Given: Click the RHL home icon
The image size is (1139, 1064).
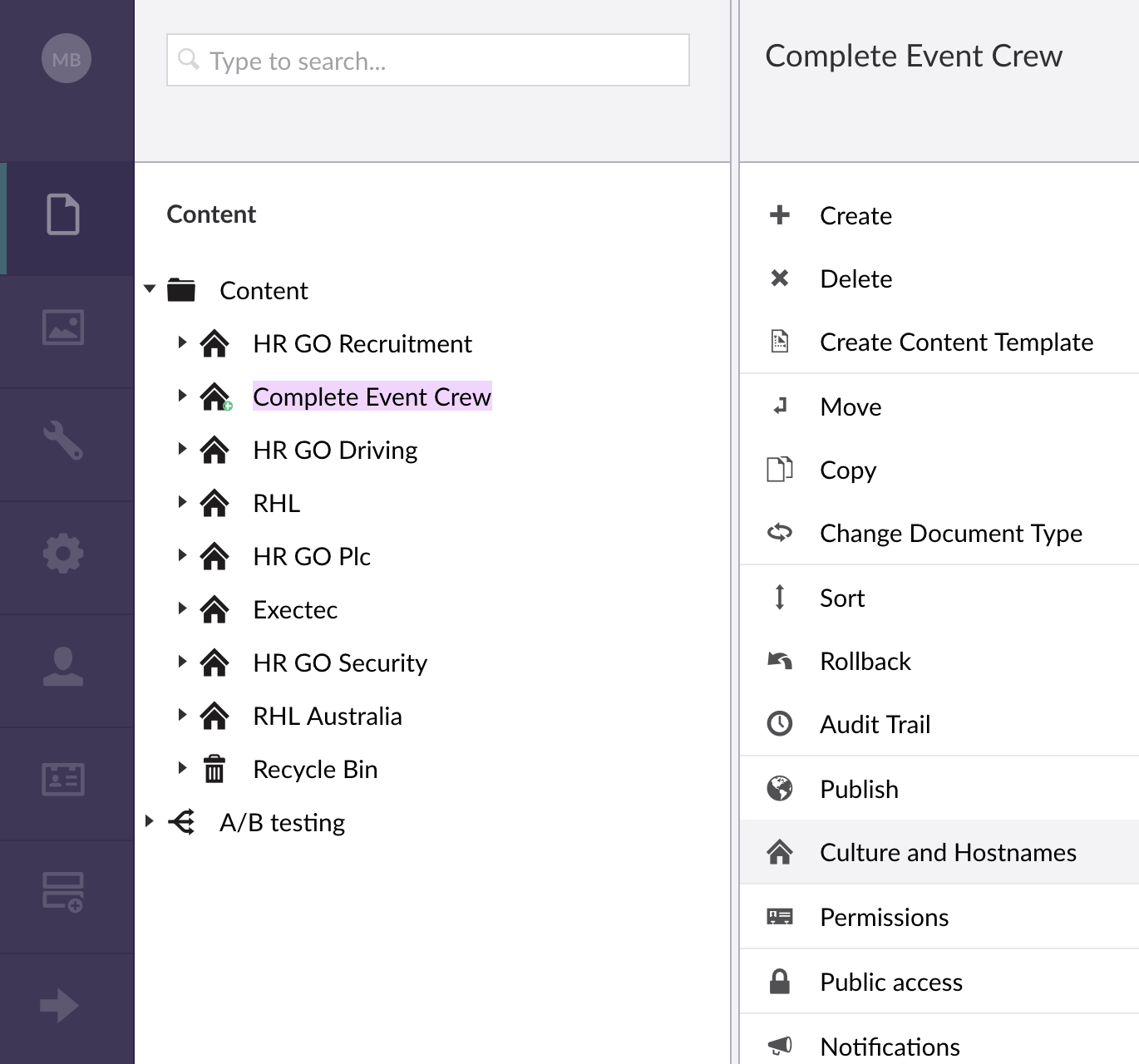Looking at the screenshot, I should [214, 503].
